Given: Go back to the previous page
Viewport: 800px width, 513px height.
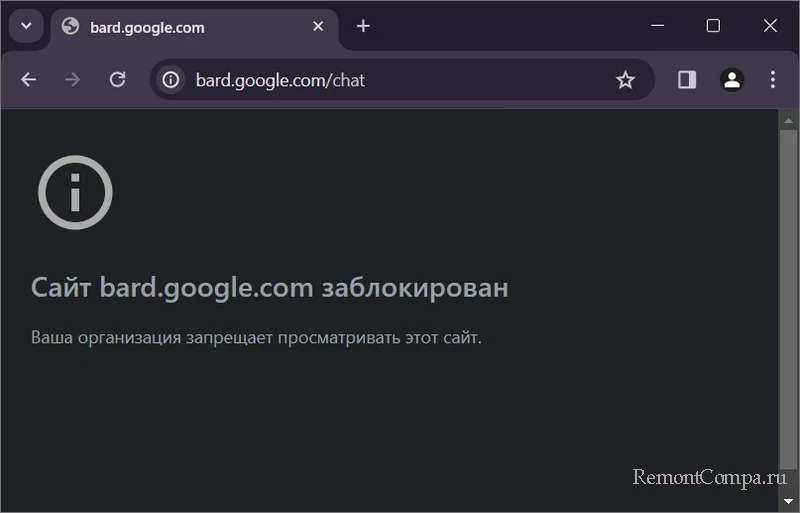Looking at the screenshot, I should 28,80.
